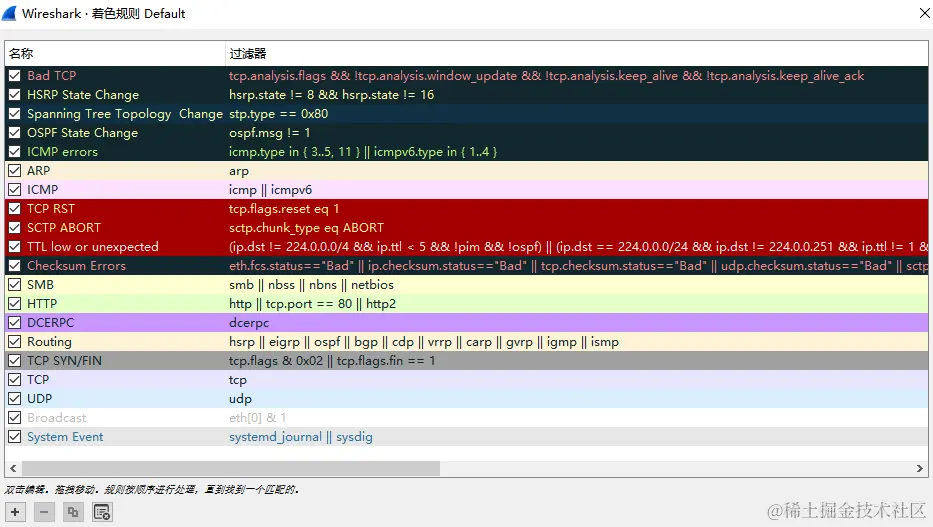Click filter 'ospf.msg != 1'

click(x=270, y=133)
